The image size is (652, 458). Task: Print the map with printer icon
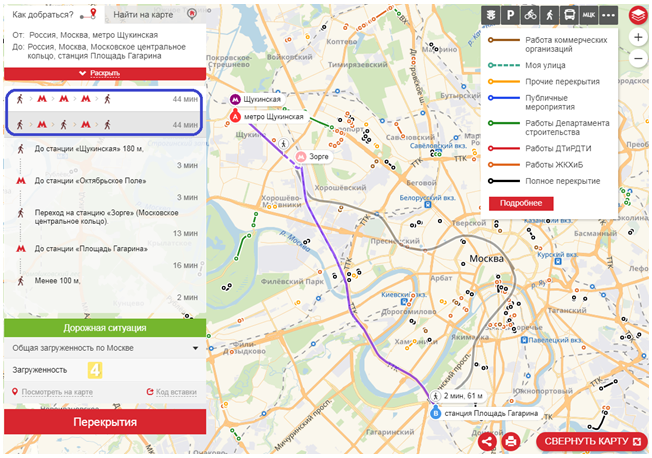(511, 441)
